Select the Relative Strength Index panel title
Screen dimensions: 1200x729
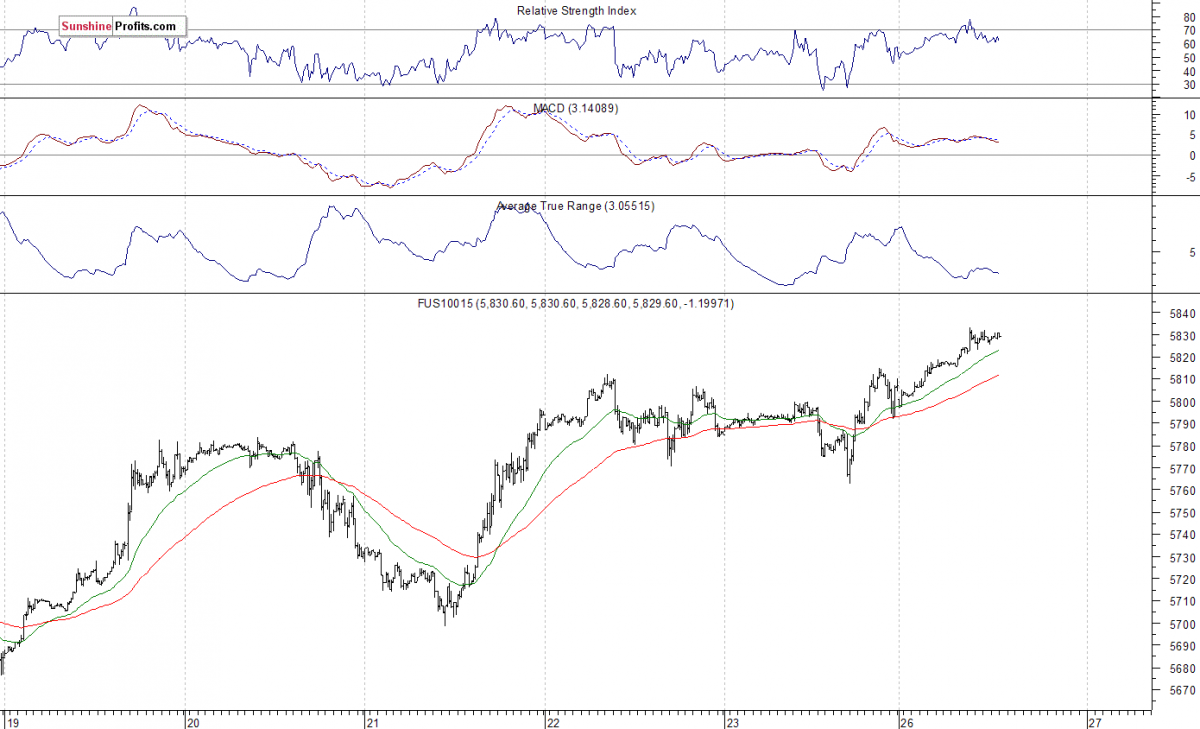(576, 11)
